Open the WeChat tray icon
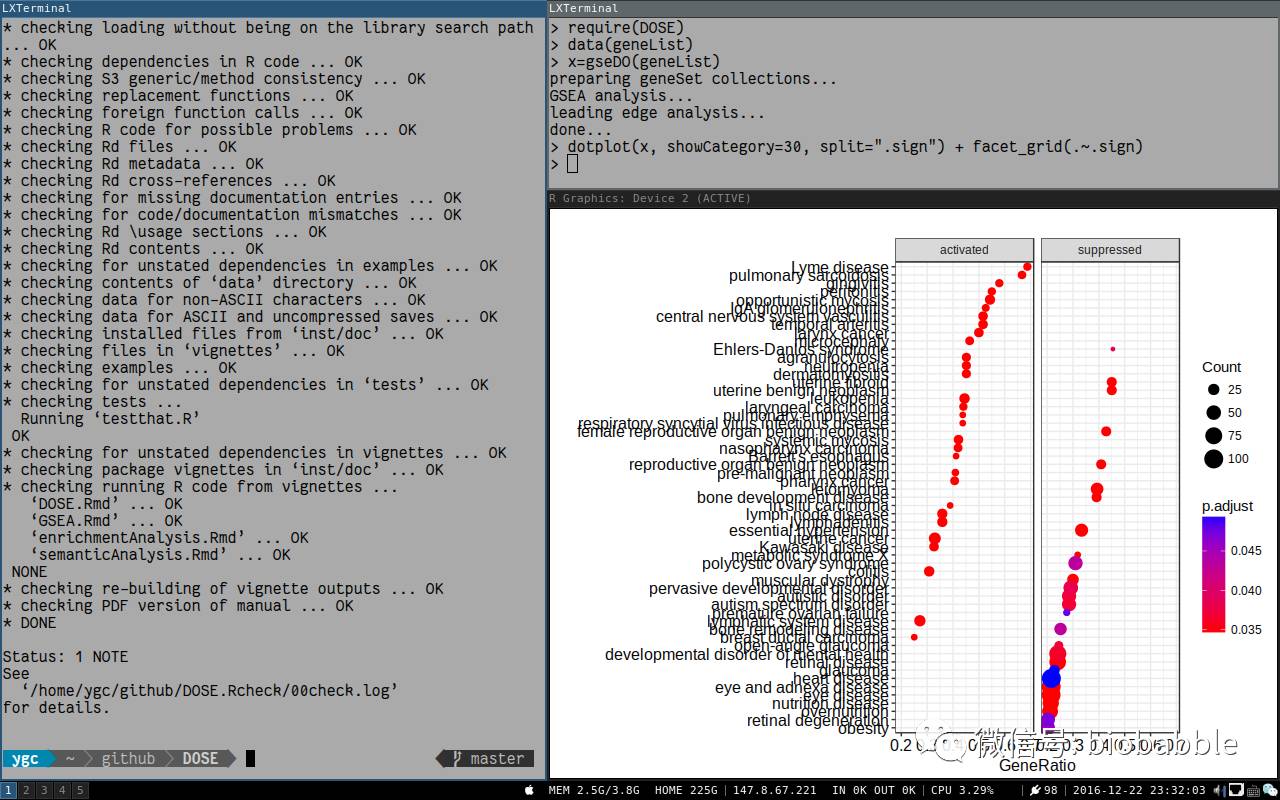1280x800 pixels. pos(1270,790)
